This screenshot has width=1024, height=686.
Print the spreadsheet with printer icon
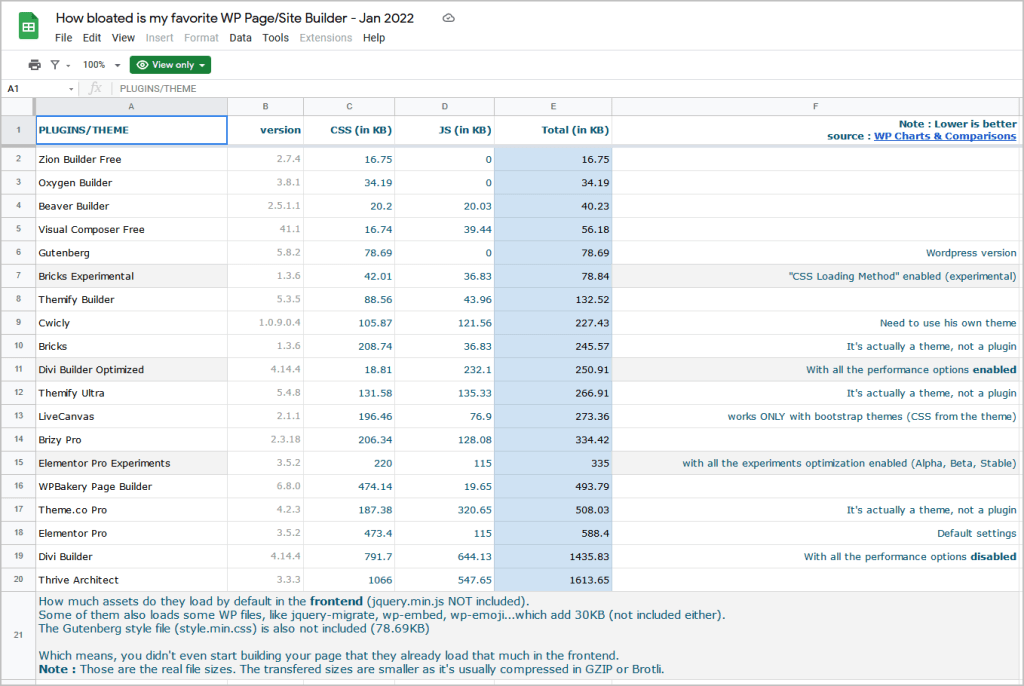(35, 65)
